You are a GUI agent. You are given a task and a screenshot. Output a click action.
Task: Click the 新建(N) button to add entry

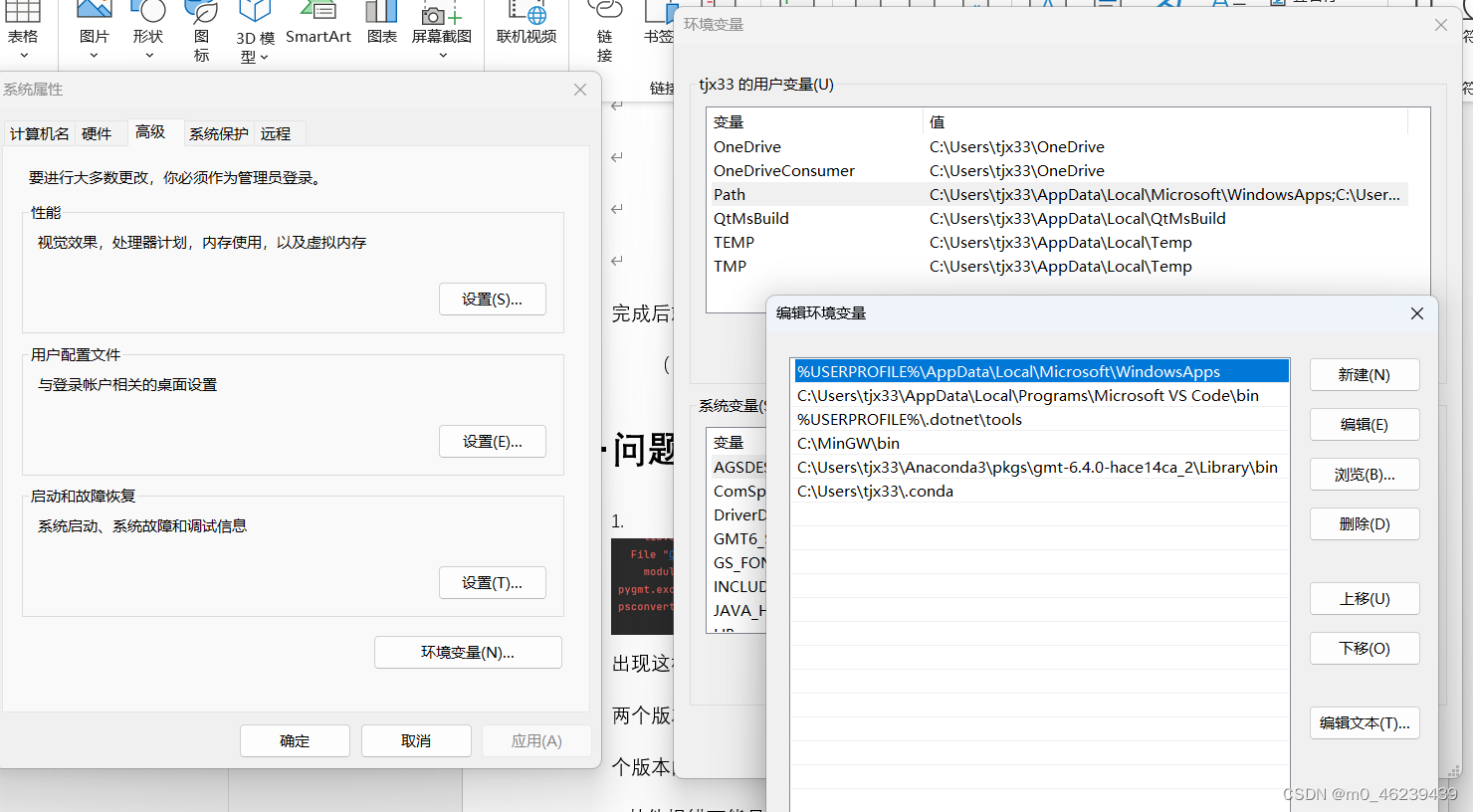point(1365,374)
